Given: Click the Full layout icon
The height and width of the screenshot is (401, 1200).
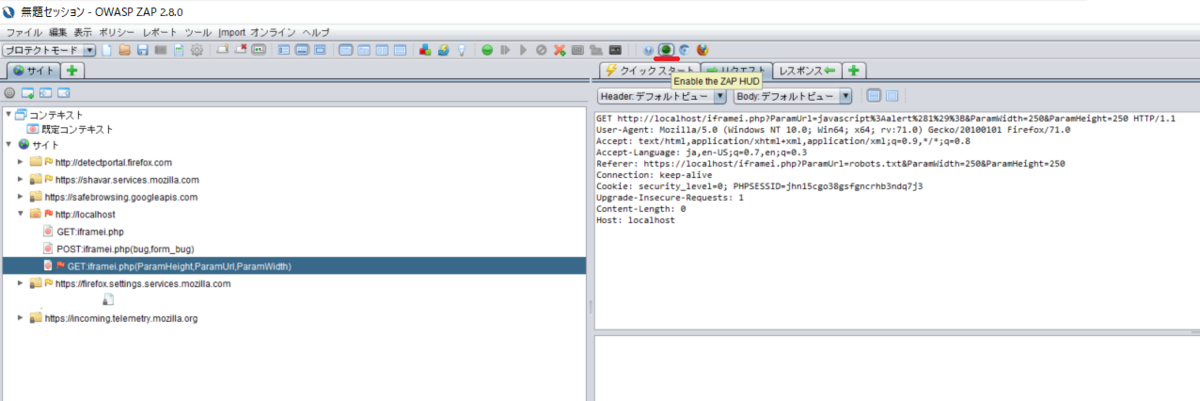Looking at the screenshot, I should click(320, 50).
